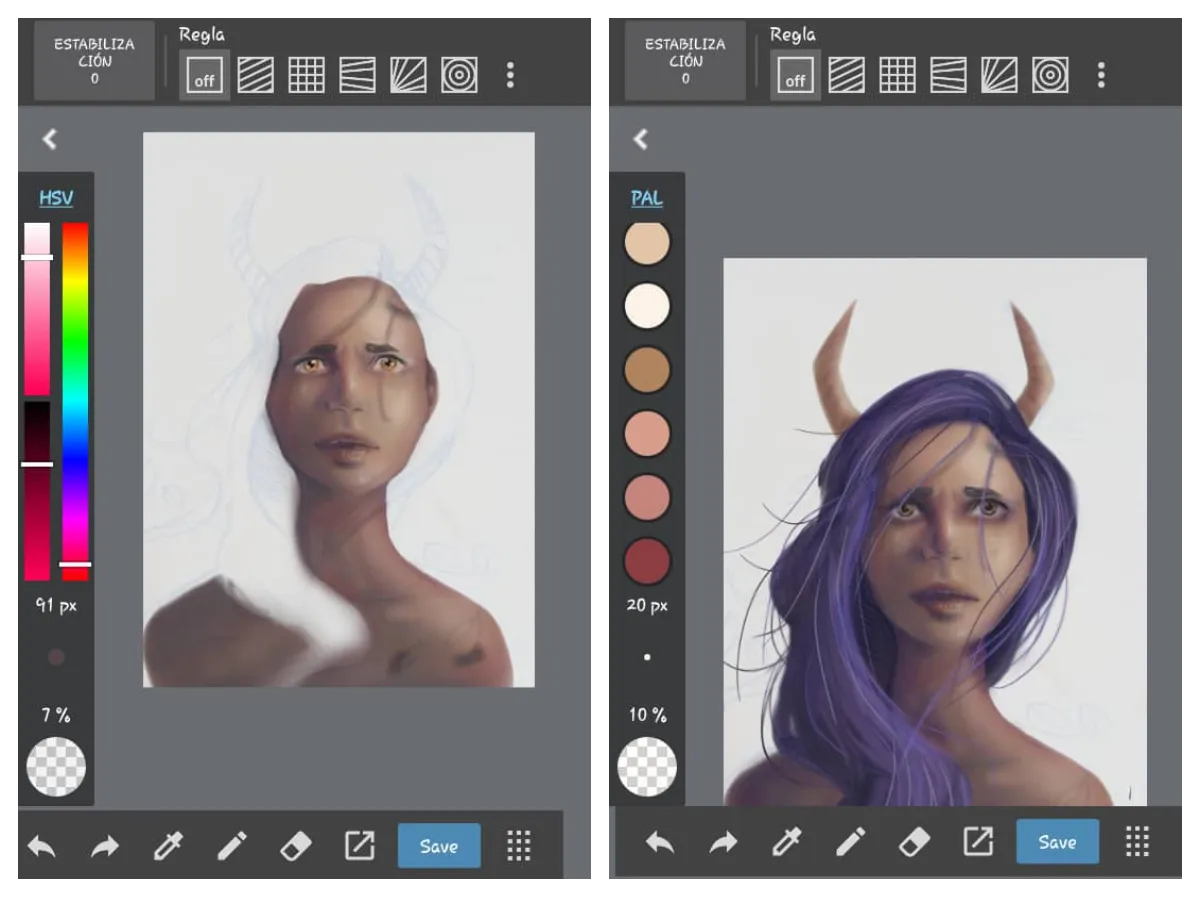Pick the dusty rose palette swatch
Viewport: 1200px width, 897px height.
(x=647, y=498)
